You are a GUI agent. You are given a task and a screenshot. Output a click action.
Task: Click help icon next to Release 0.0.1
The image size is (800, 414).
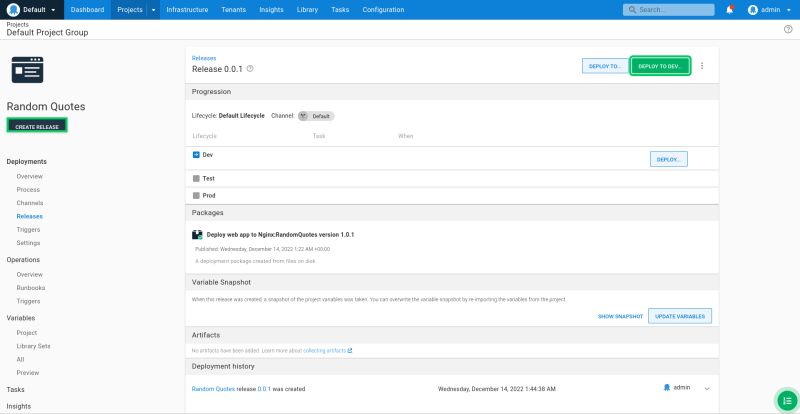click(x=250, y=68)
